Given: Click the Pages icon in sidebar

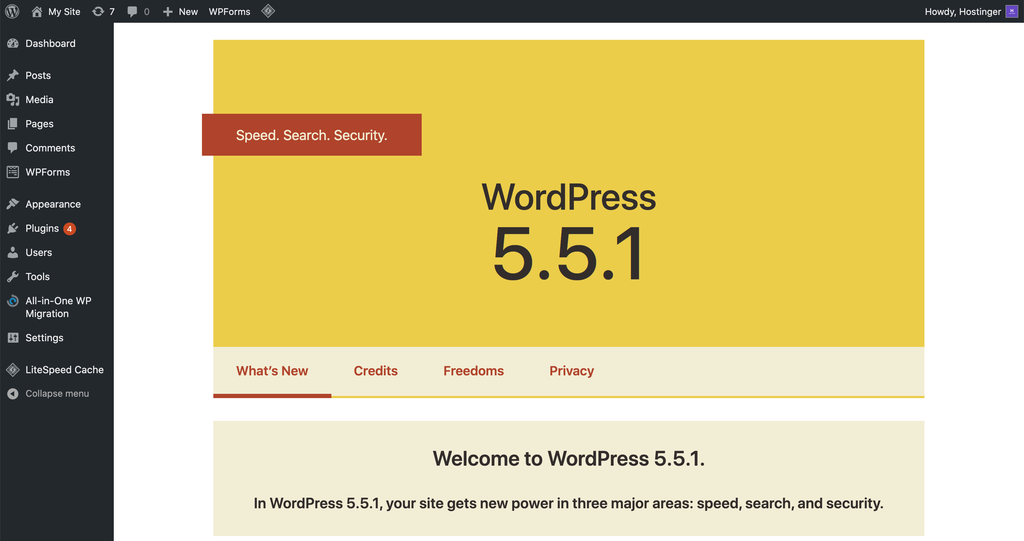Looking at the screenshot, I should [12, 123].
